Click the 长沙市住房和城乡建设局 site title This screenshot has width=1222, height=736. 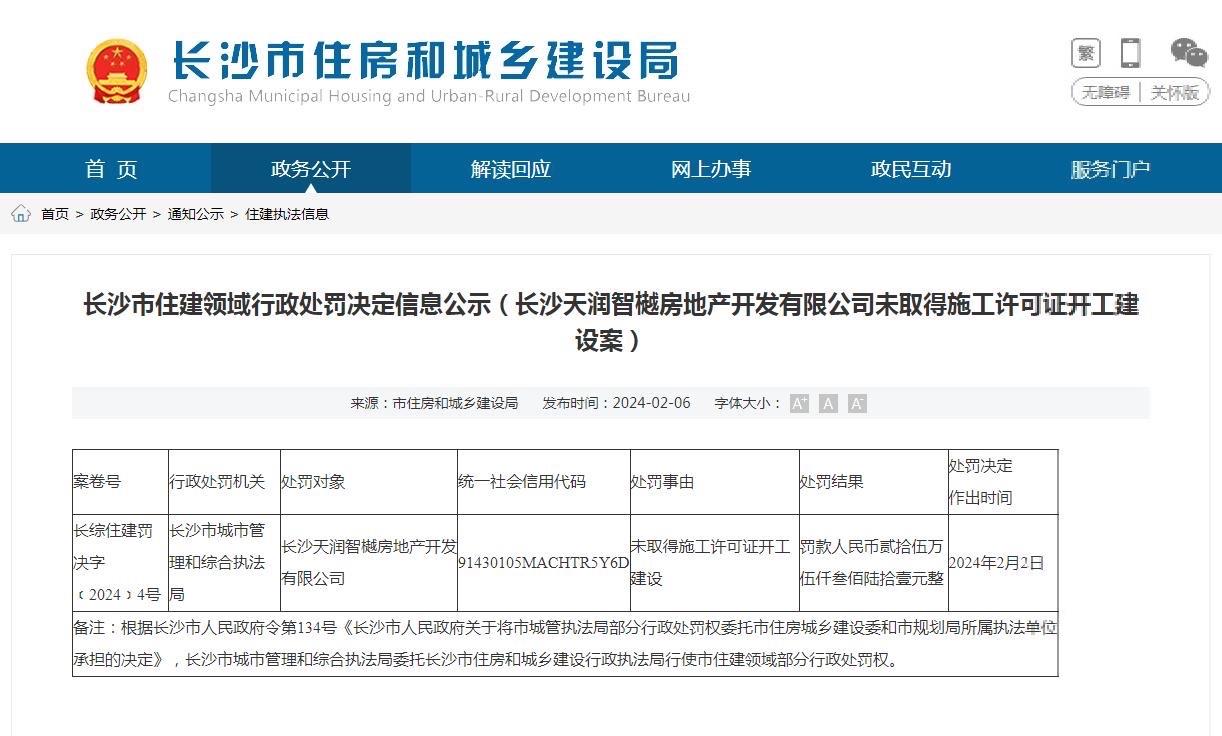[425, 61]
